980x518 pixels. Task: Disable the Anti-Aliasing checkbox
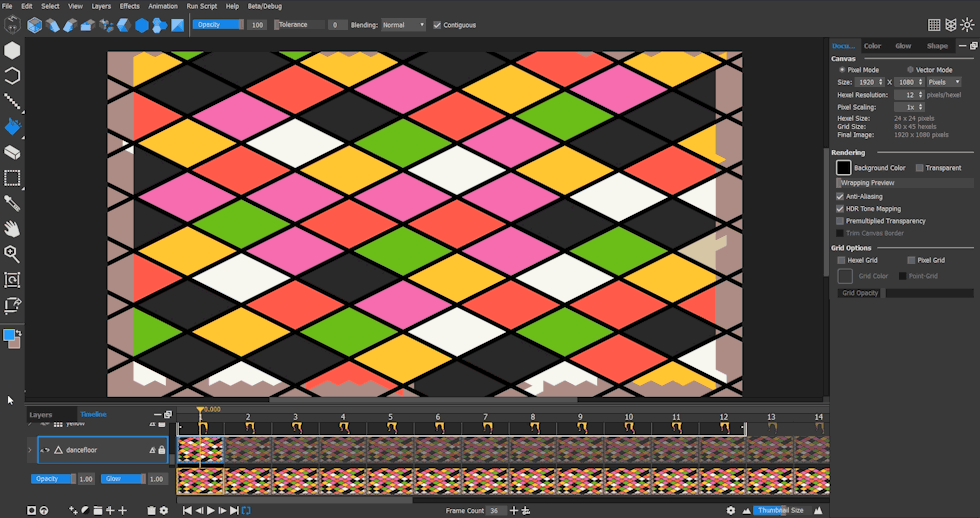coord(840,197)
